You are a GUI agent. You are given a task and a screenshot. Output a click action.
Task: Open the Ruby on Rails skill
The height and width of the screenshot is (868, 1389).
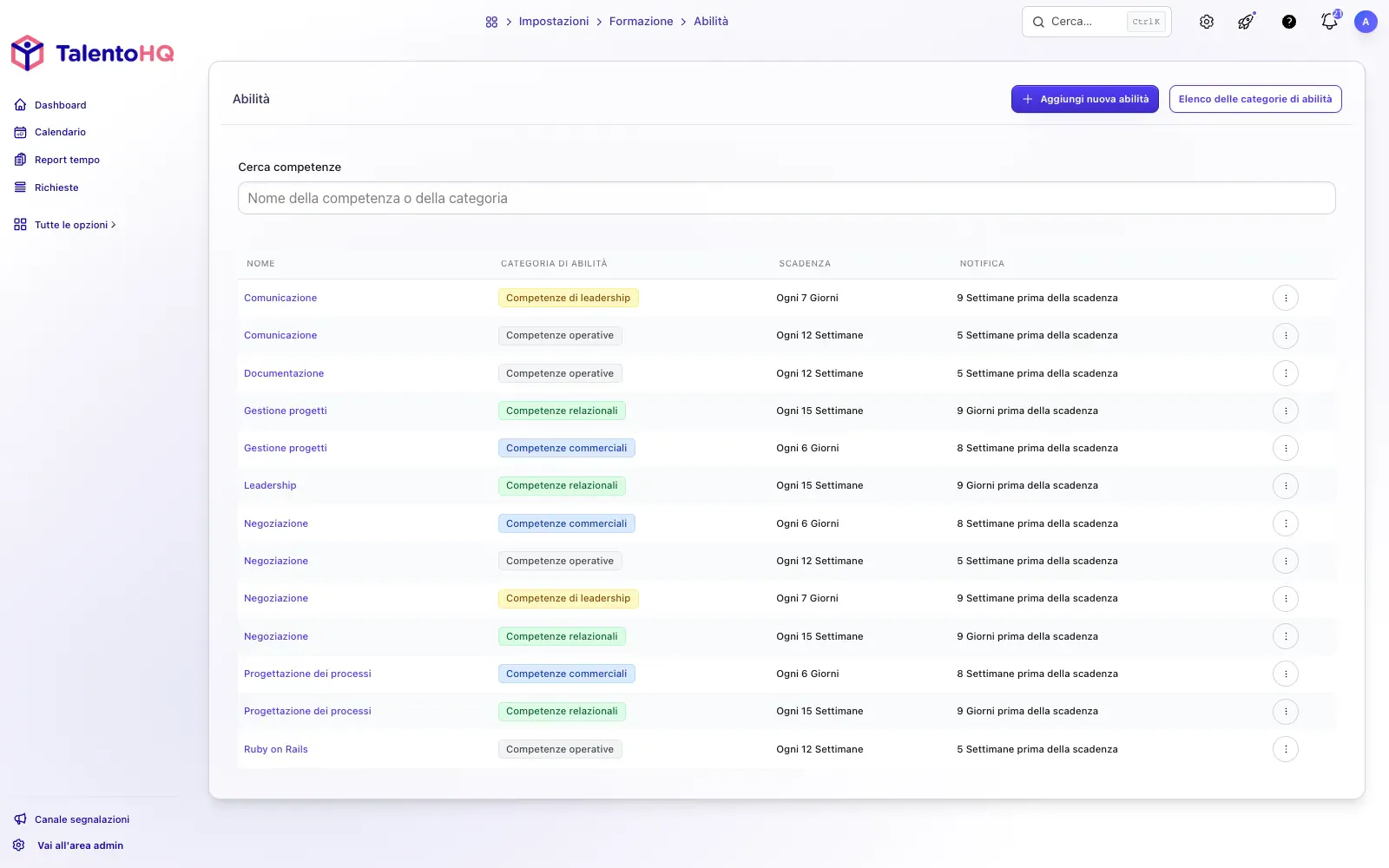coord(276,749)
